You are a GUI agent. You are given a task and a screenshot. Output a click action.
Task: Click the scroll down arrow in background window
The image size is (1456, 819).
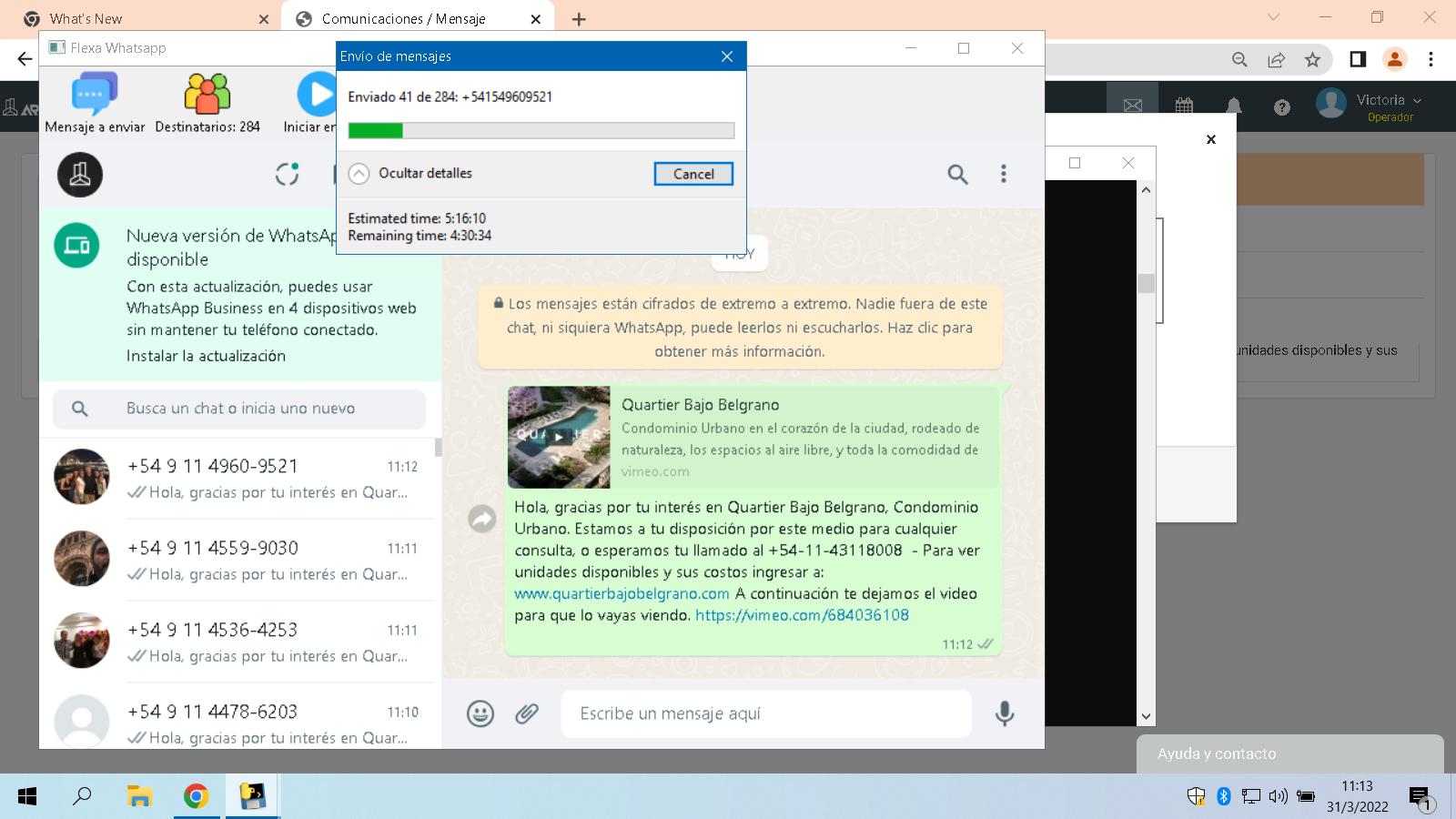point(1146,716)
